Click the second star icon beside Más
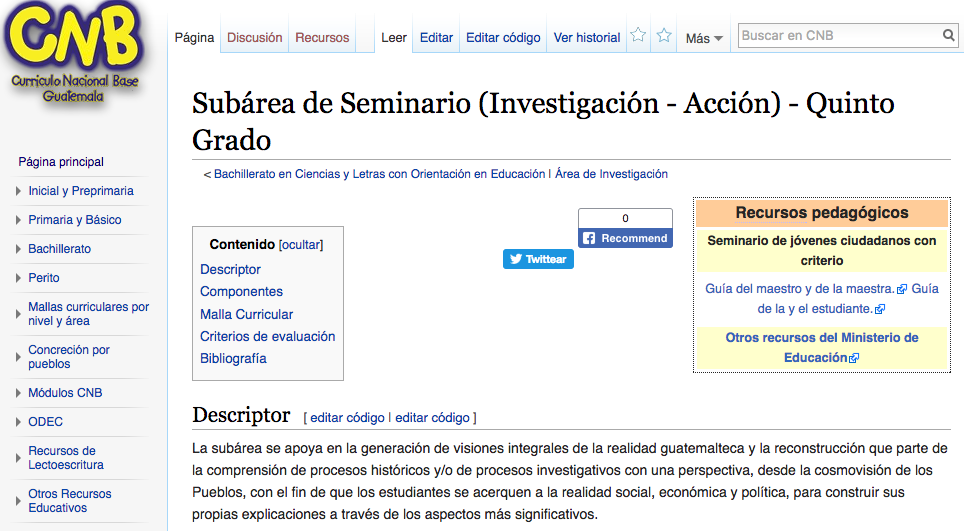The image size is (964, 531). [664, 35]
